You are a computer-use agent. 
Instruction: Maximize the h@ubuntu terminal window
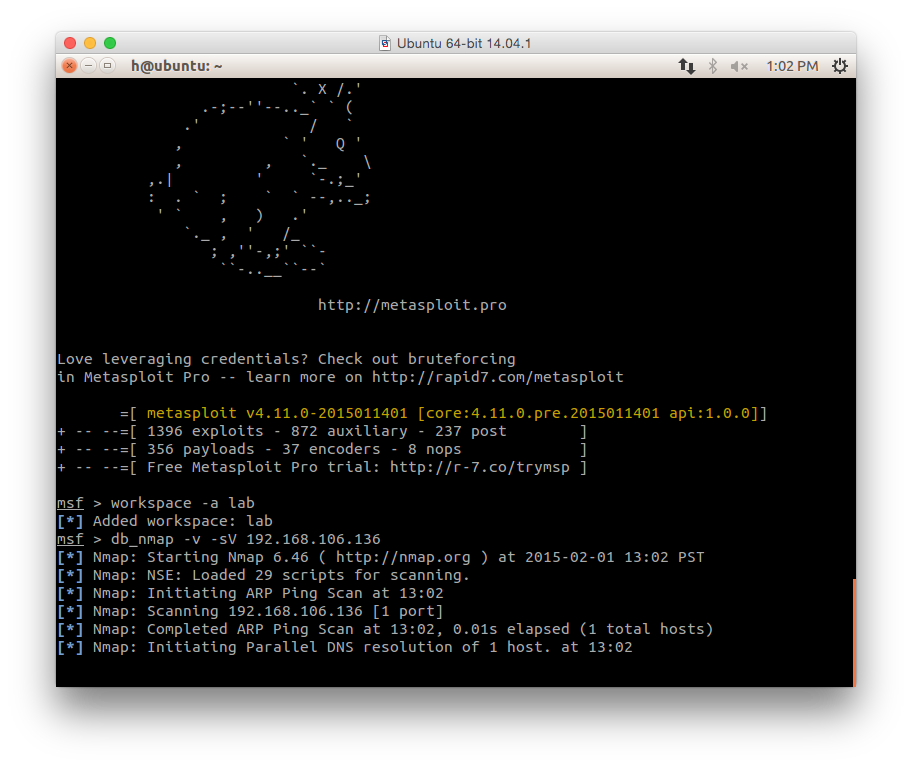tap(108, 66)
